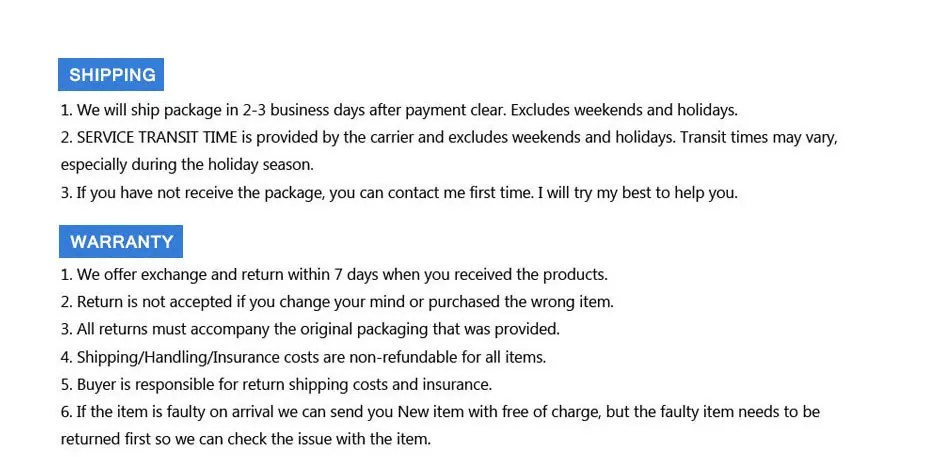Click the words 'purchased the wrong item'
The width and height of the screenshot is (930, 457).
coord(521,302)
